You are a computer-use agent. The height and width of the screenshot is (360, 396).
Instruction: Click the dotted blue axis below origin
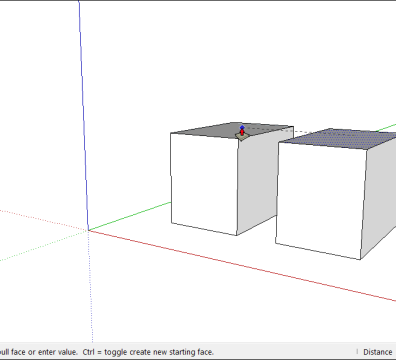point(91,286)
